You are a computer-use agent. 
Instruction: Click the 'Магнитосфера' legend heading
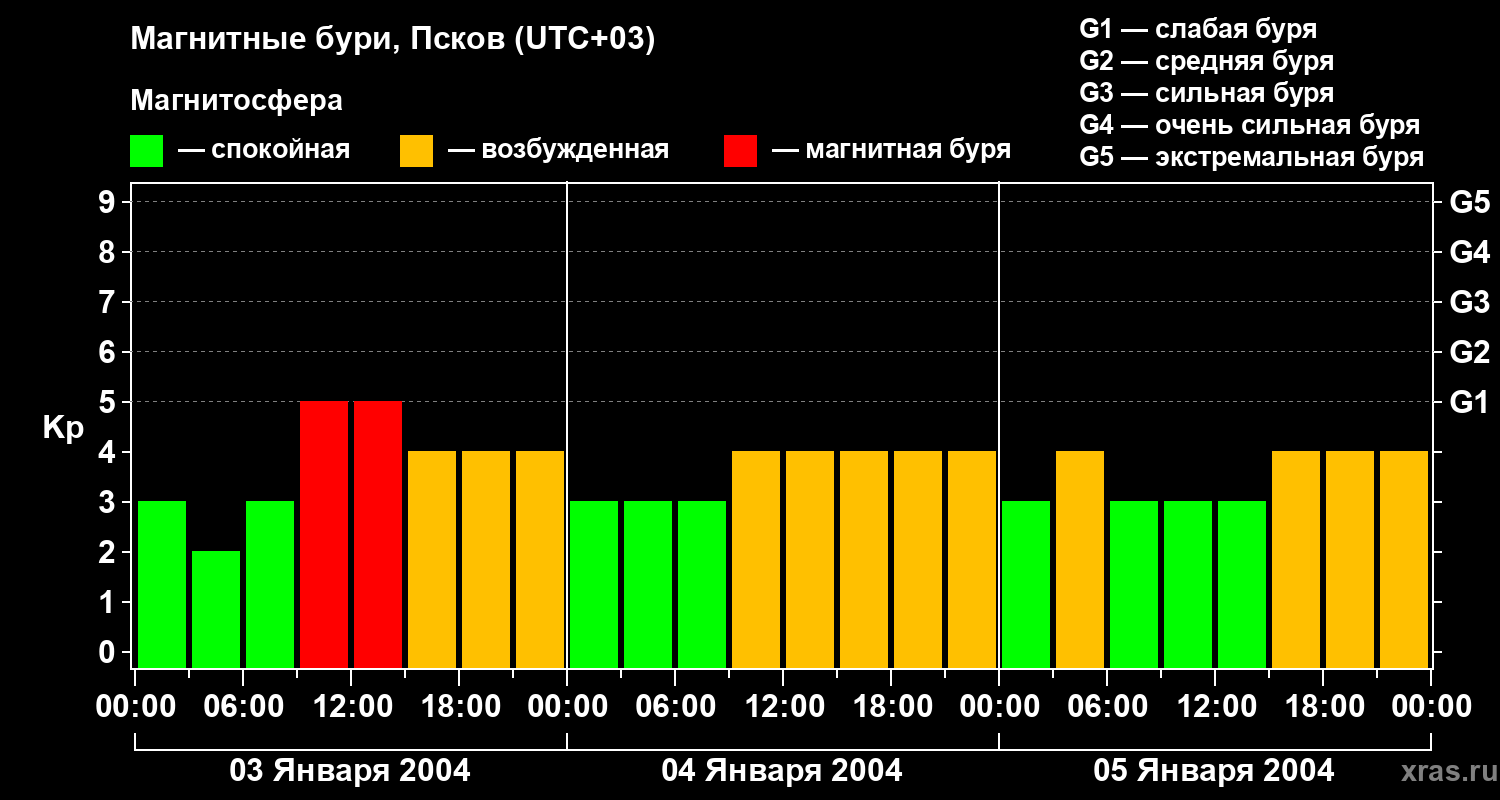tap(236, 101)
